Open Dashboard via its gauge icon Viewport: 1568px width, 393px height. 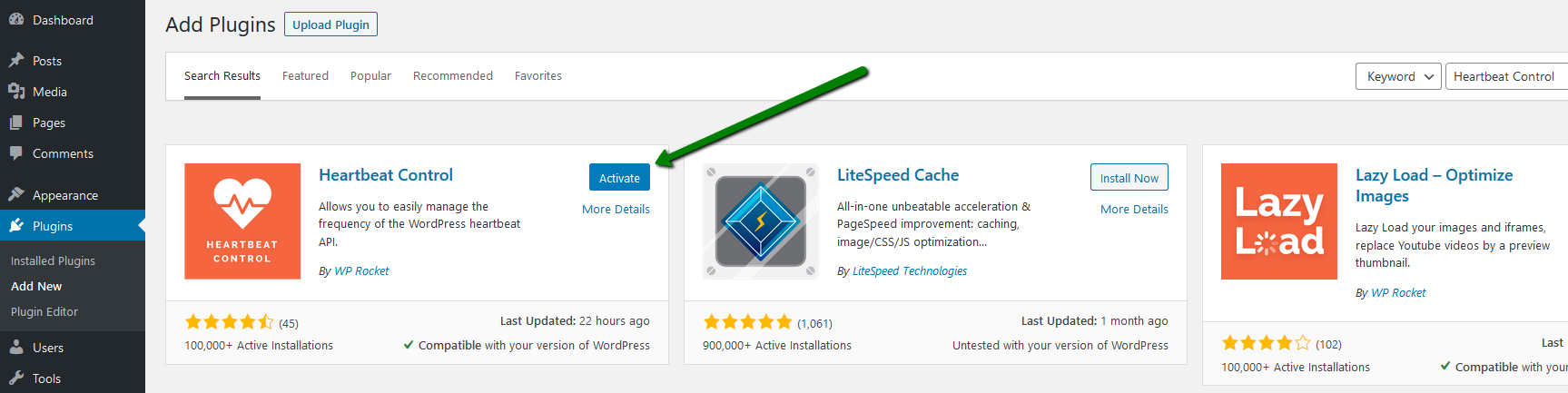(x=16, y=20)
